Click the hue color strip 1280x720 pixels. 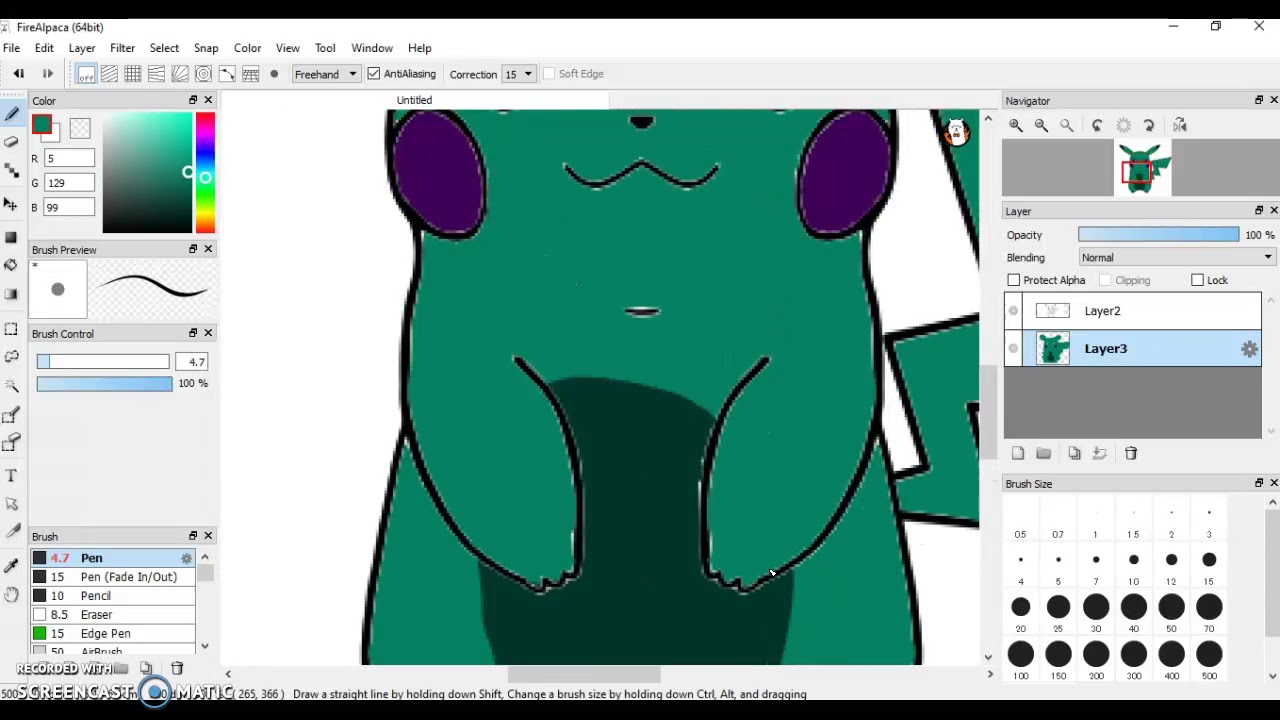point(205,173)
